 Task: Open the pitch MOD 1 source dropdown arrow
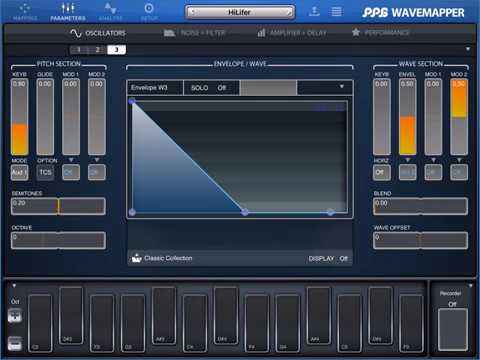[x=71, y=160]
